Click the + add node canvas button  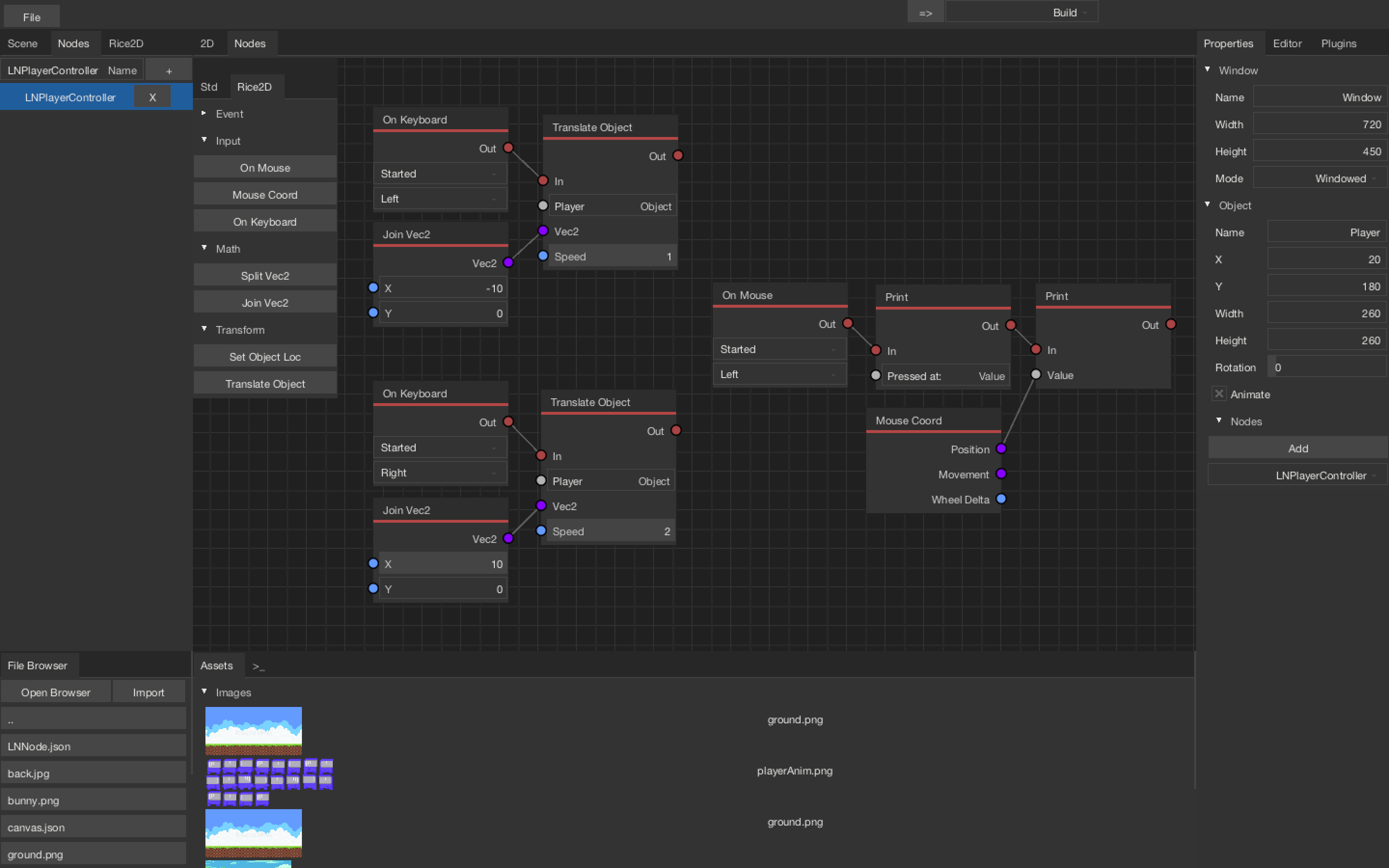coord(169,70)
